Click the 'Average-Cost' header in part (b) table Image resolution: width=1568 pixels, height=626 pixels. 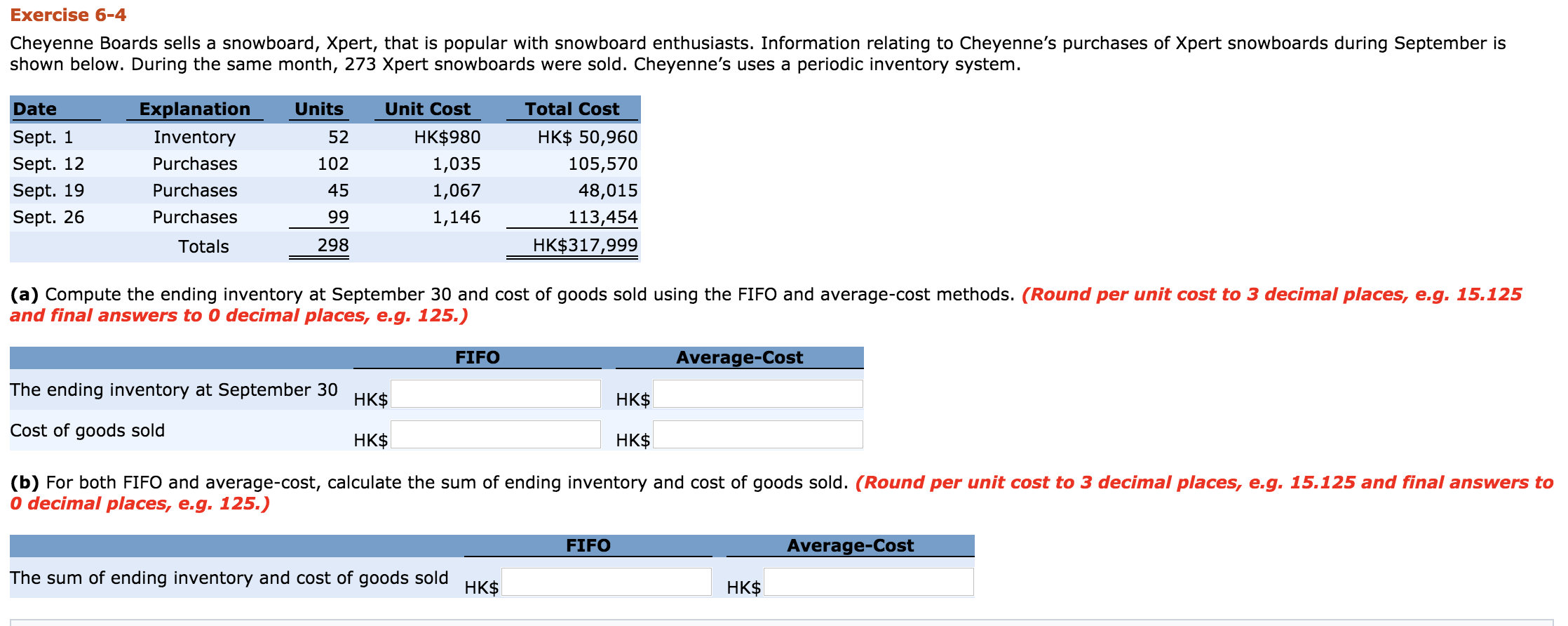click(x=851, y=545)
